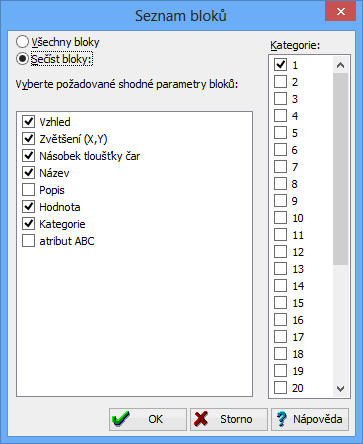Toggle the Zvětšení (X,Y) checkbox

click(29, 139)
